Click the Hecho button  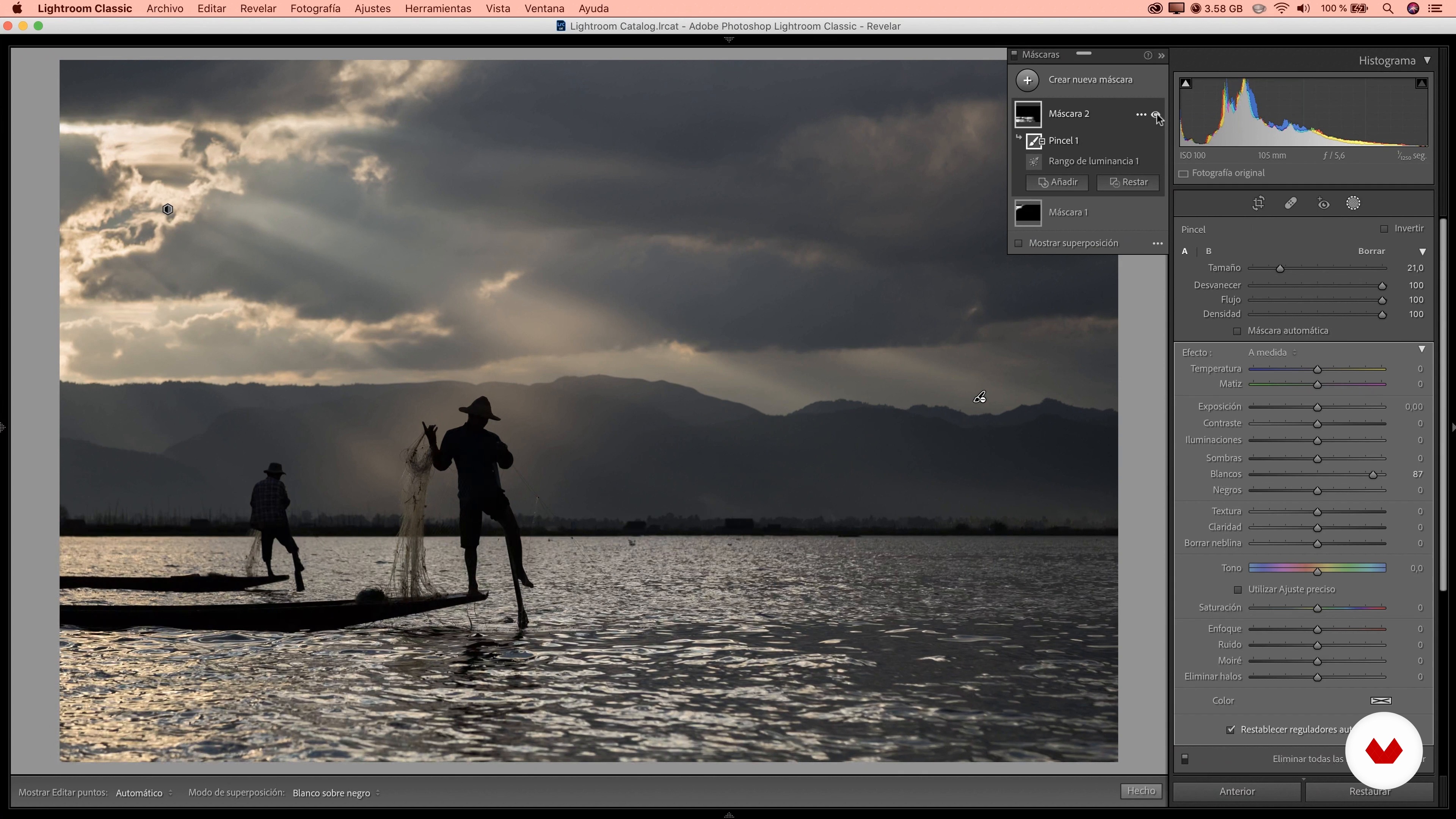coord(1141,791)
